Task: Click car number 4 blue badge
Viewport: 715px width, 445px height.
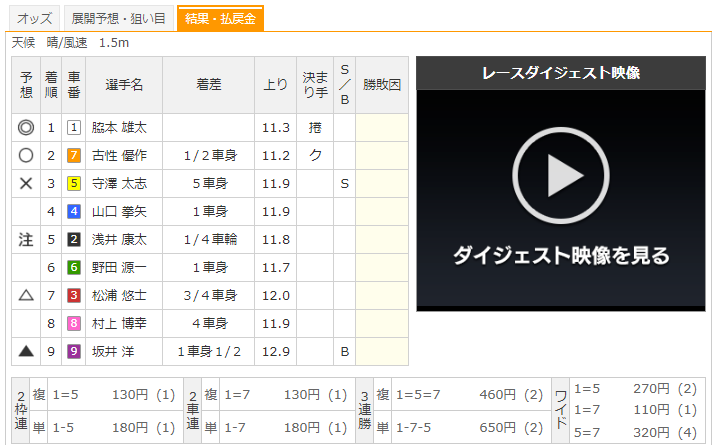Action: pyautogui.click(x=74, y=211)
